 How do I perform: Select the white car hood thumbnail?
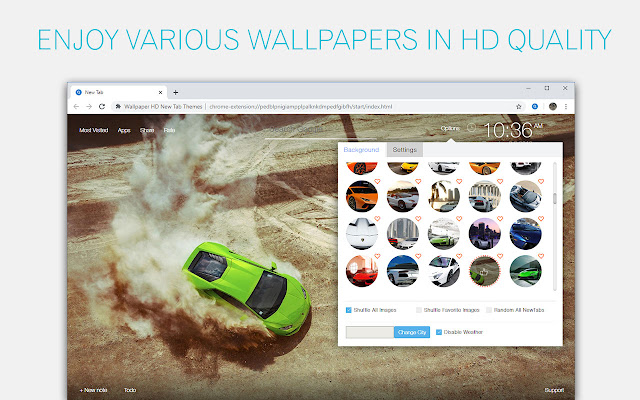362,234
